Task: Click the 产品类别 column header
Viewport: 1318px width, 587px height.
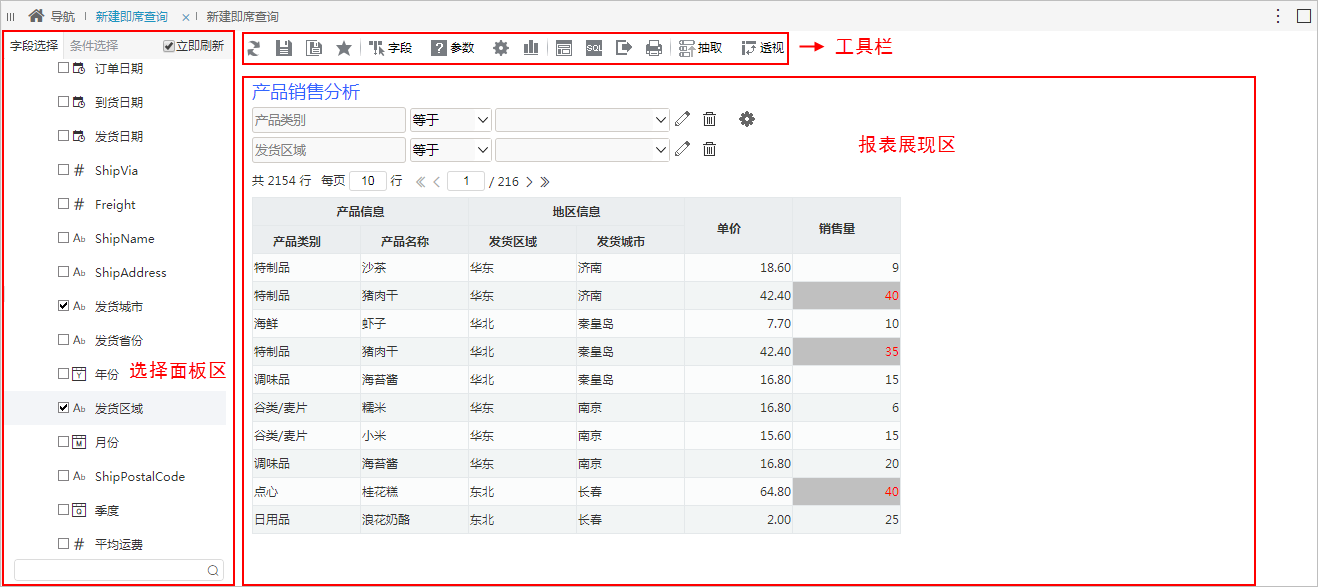Action: click(306, 240)
